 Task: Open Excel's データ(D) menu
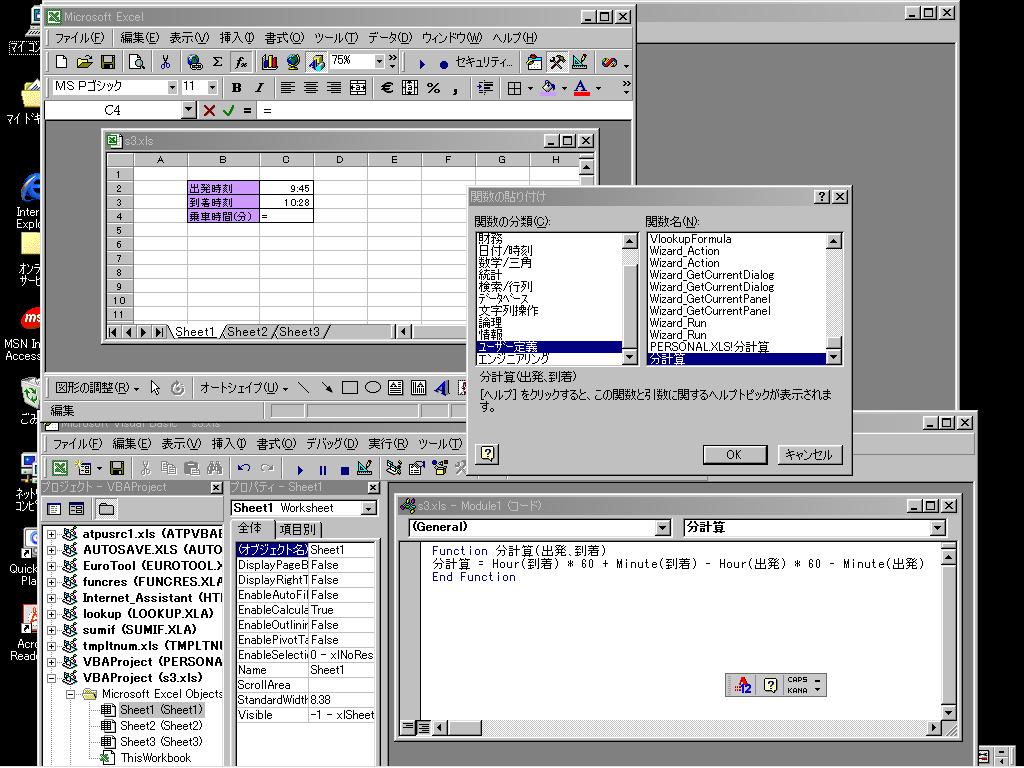pos(390,38)
